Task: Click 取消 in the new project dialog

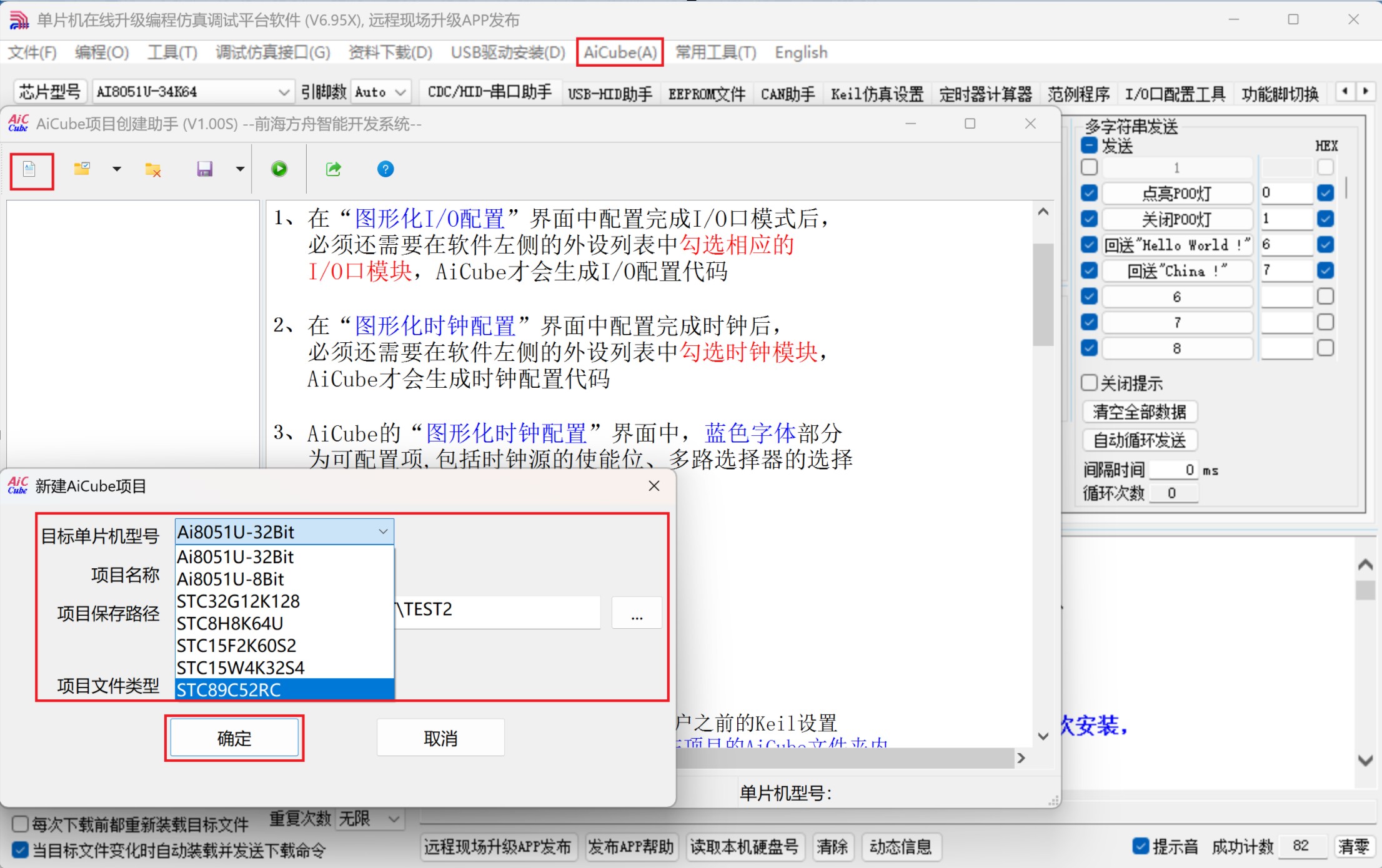Action: pos(440,738)
